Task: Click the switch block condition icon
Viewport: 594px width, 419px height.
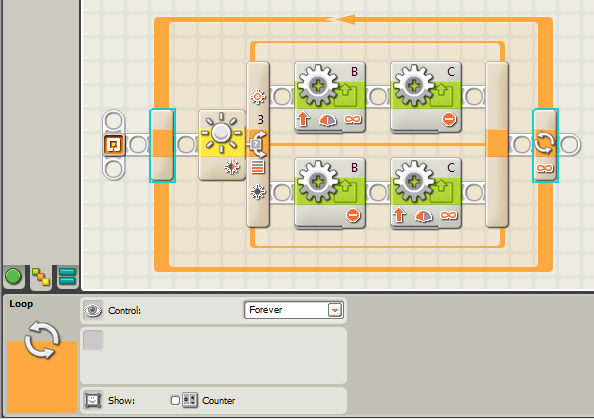Action: [x=258, y=144]
